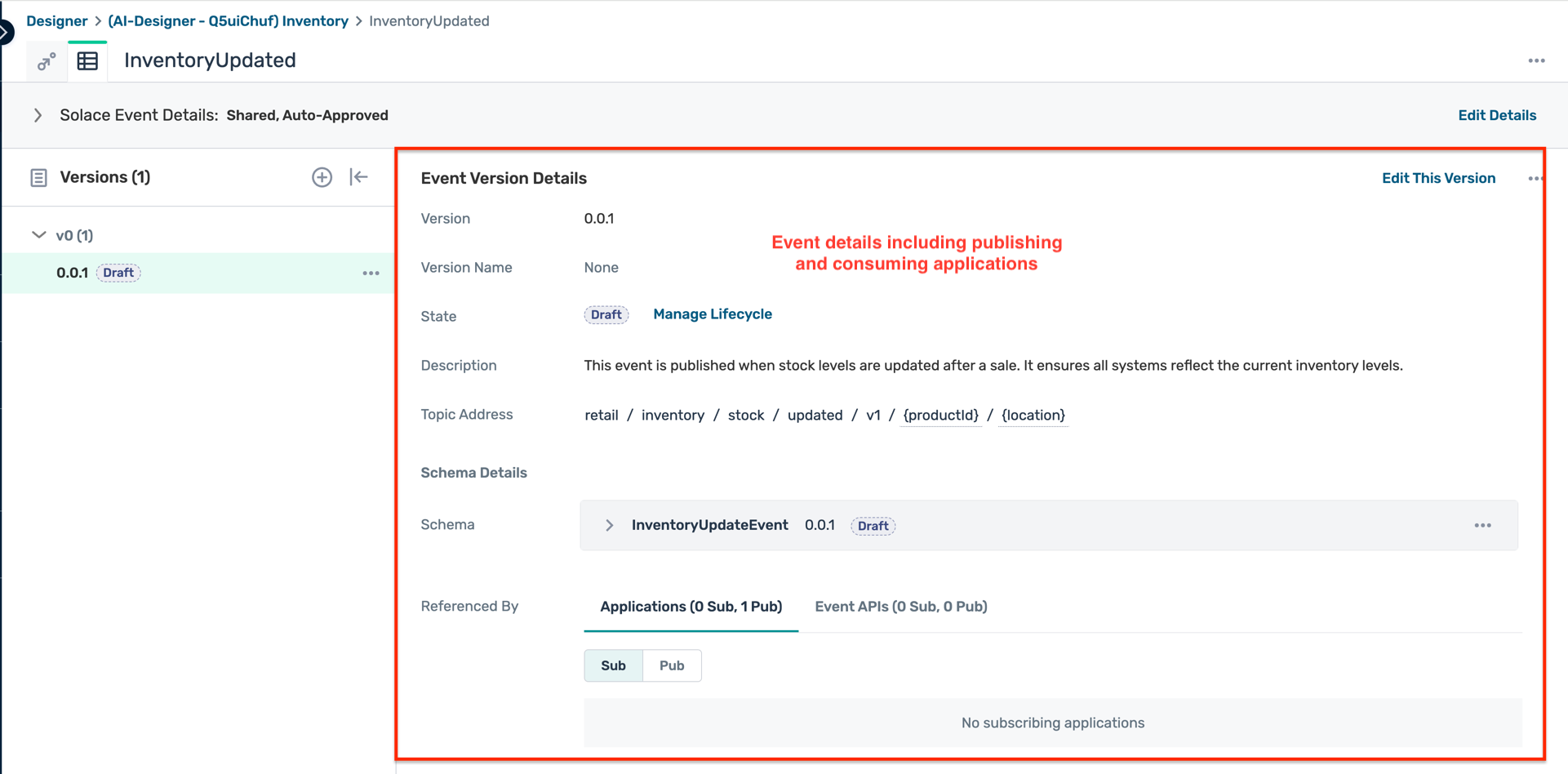1568x774 pixels.
Task: Switch to the graph view icon
Action: (47, 61)
